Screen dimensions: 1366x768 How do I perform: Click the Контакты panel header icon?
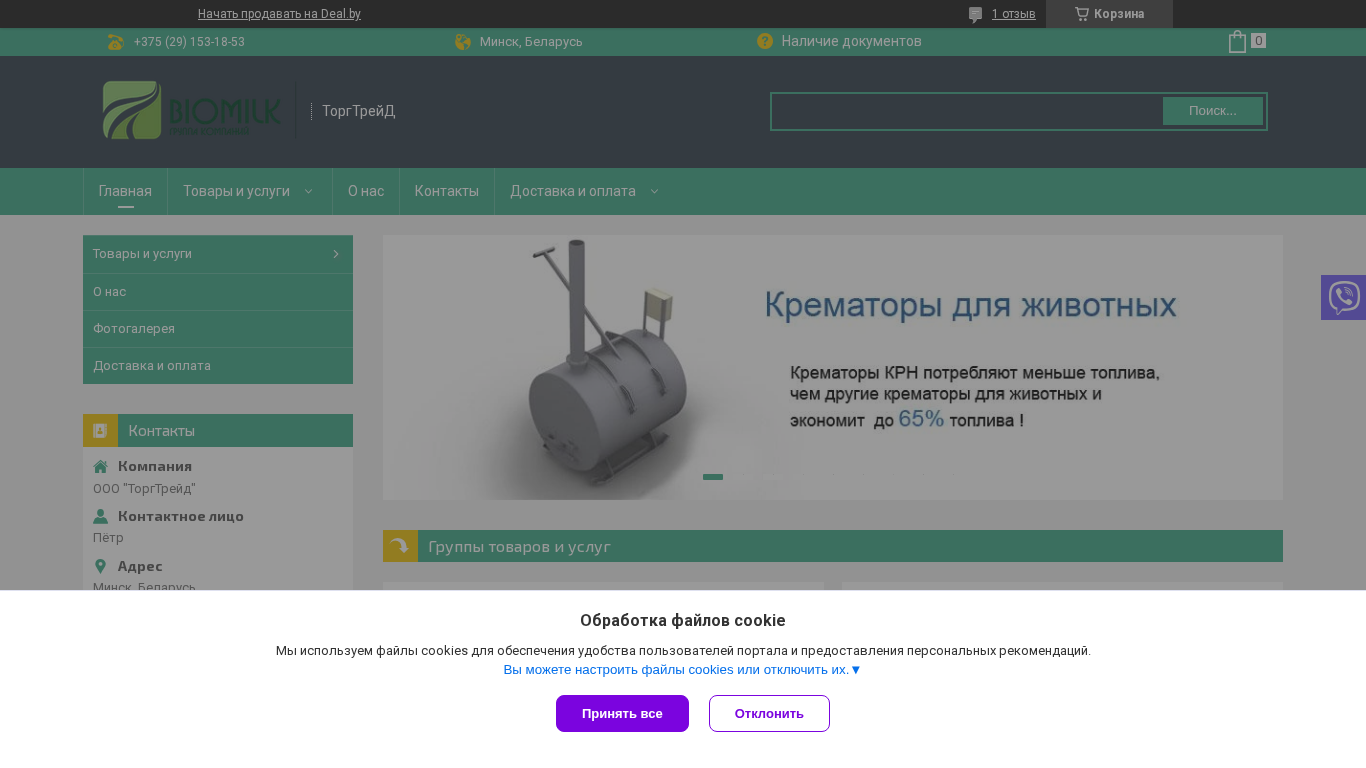click(x=100, y=430)
